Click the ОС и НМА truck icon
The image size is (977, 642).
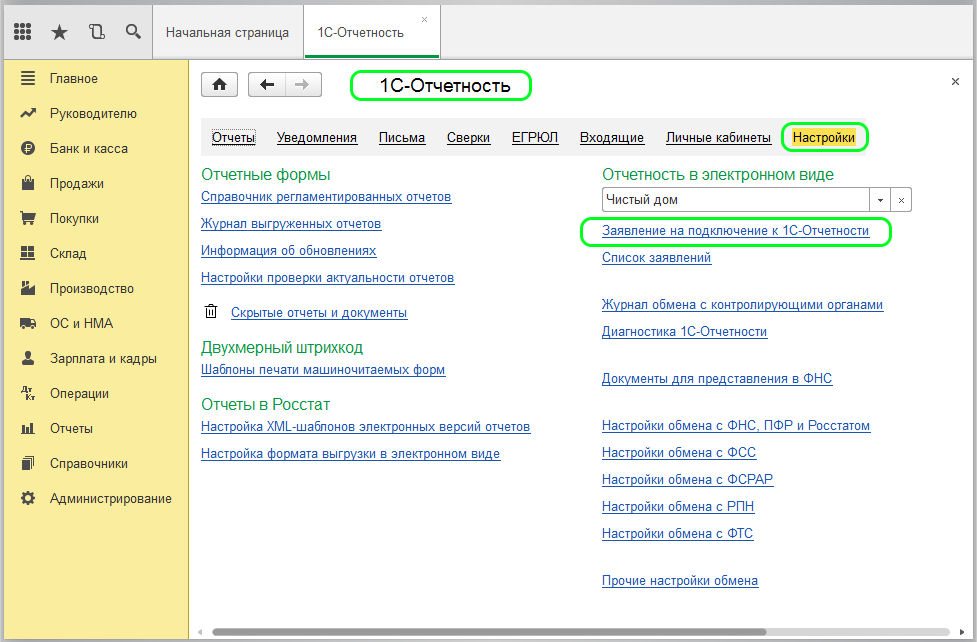[28, 323]
